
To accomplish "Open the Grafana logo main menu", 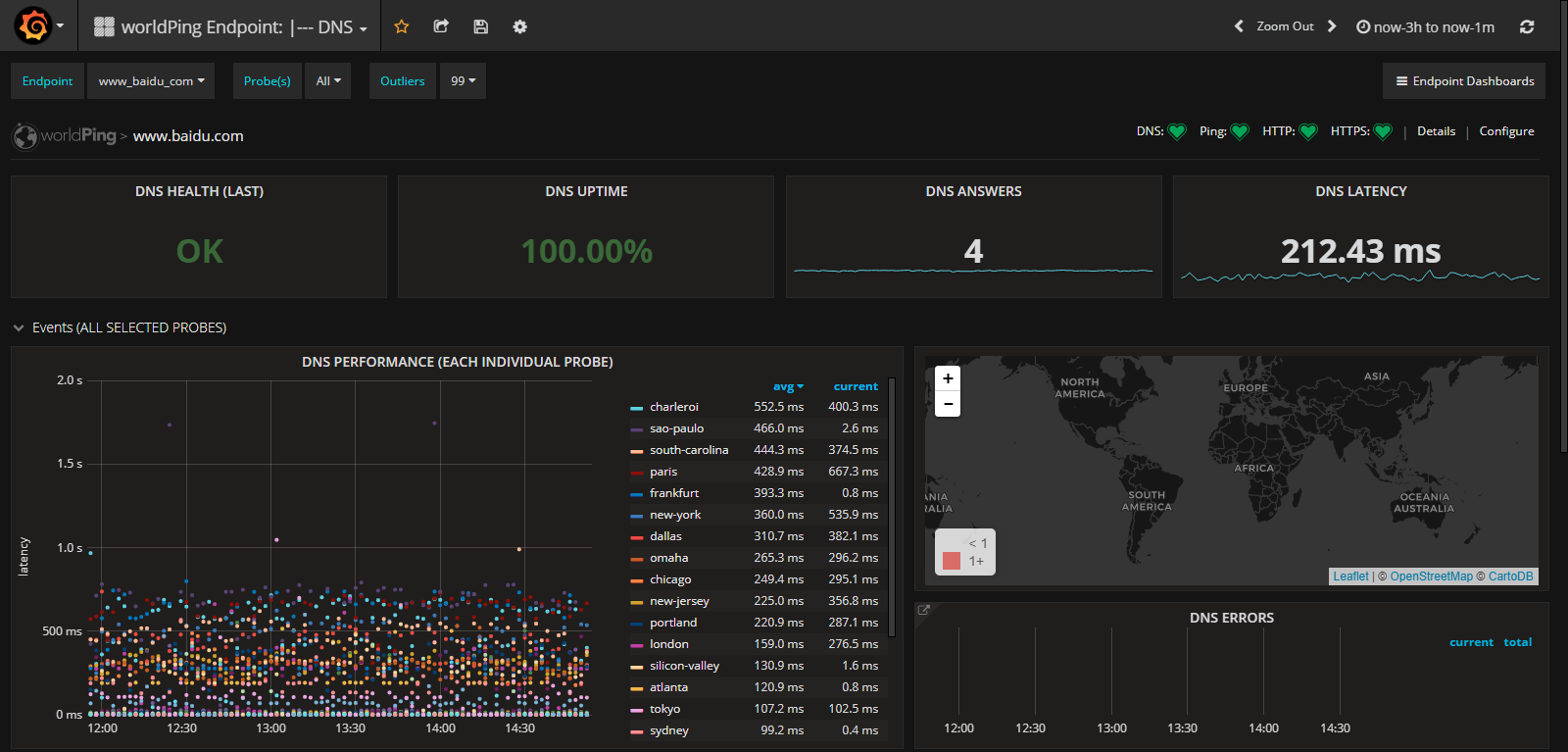I will pos(38,25).
